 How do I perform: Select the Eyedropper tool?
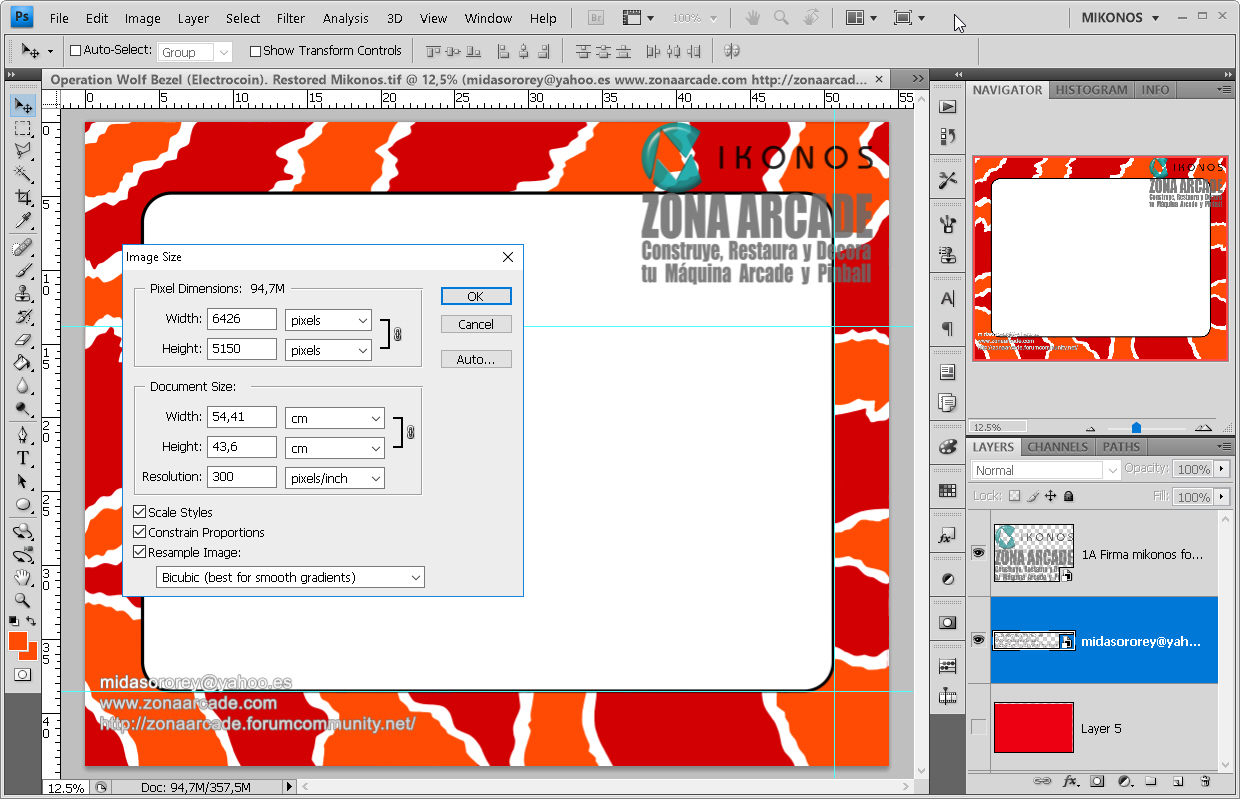coord(22,221)
